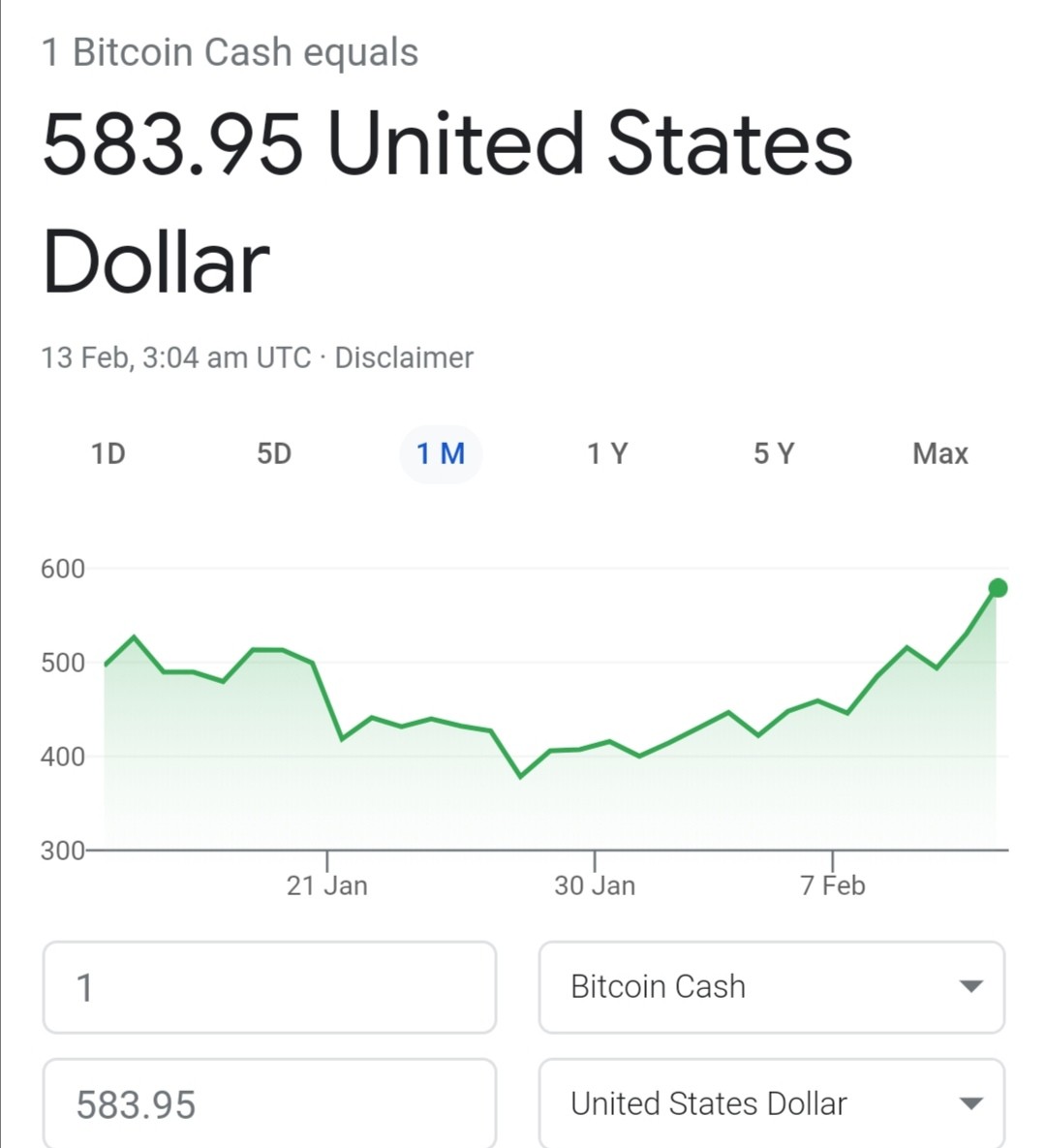Expand the Bitcoin Cash currency dropdown
Image resolution: width=1046 pixels, height=1148 pixels.
coord(772,987)
